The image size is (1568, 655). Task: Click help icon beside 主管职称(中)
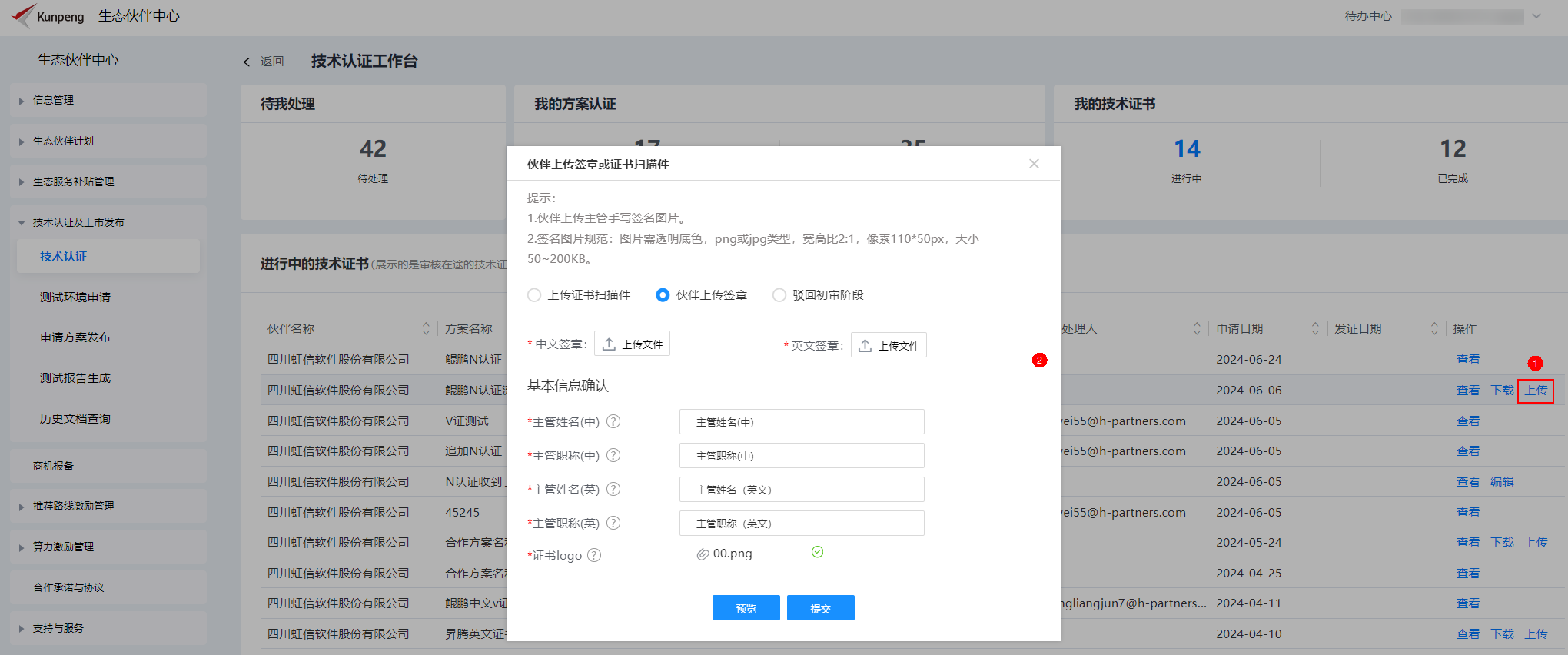(613, 455)
